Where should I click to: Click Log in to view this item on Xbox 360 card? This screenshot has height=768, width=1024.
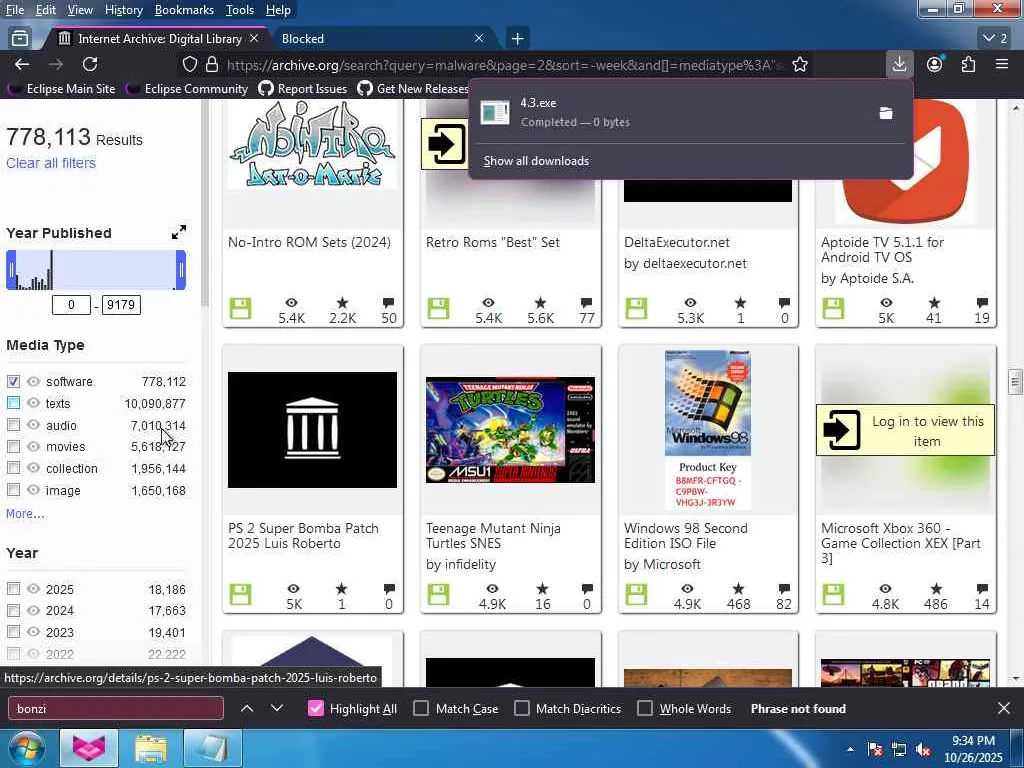[x=905, y=430]
